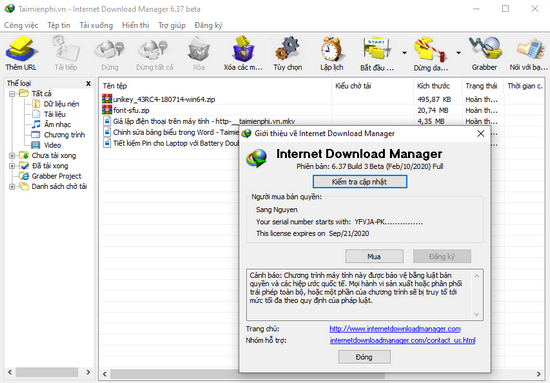
Task: Click the Đóng button
Action: (364, 357)
